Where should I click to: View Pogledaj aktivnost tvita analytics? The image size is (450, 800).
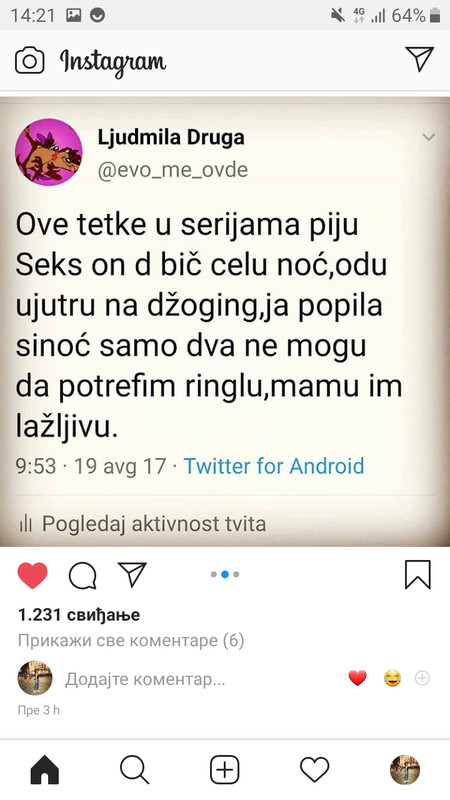142,523
